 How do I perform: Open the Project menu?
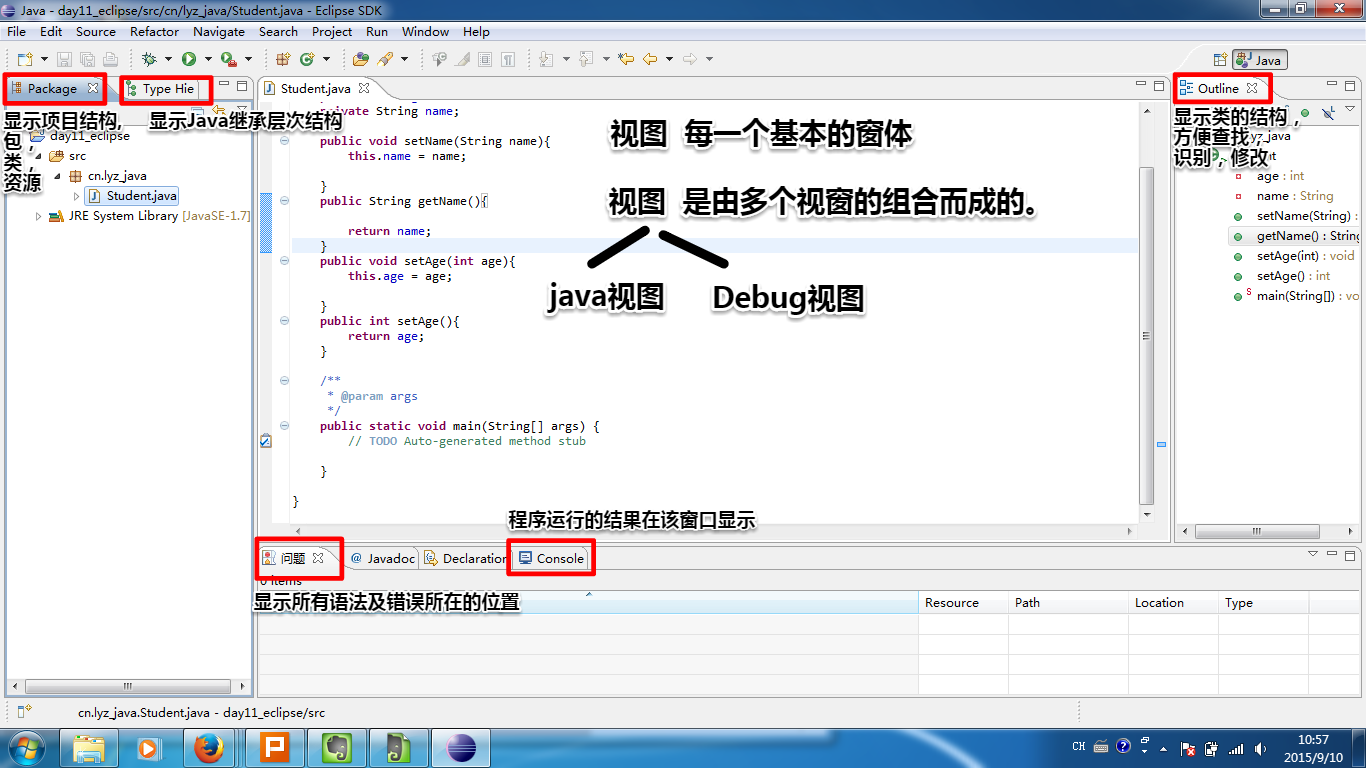(x=332, y=31)
